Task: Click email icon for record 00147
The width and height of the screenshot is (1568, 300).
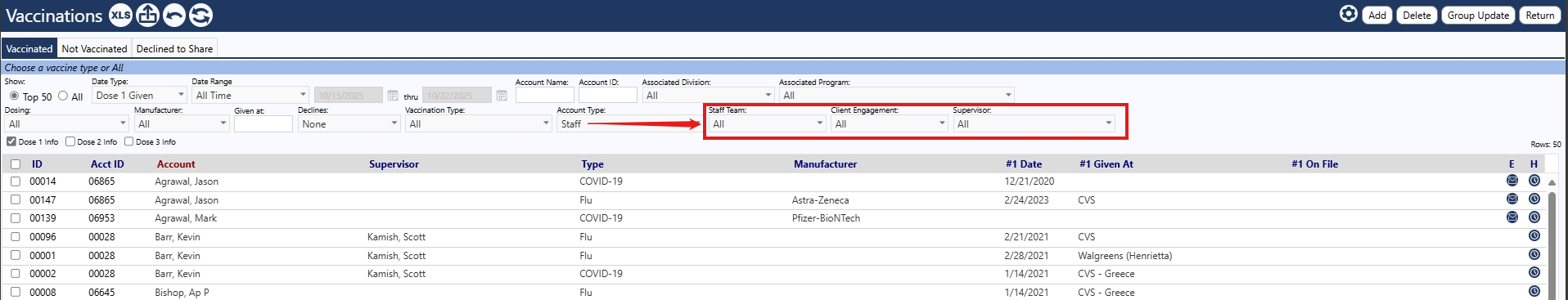Action: point(1512,199)
